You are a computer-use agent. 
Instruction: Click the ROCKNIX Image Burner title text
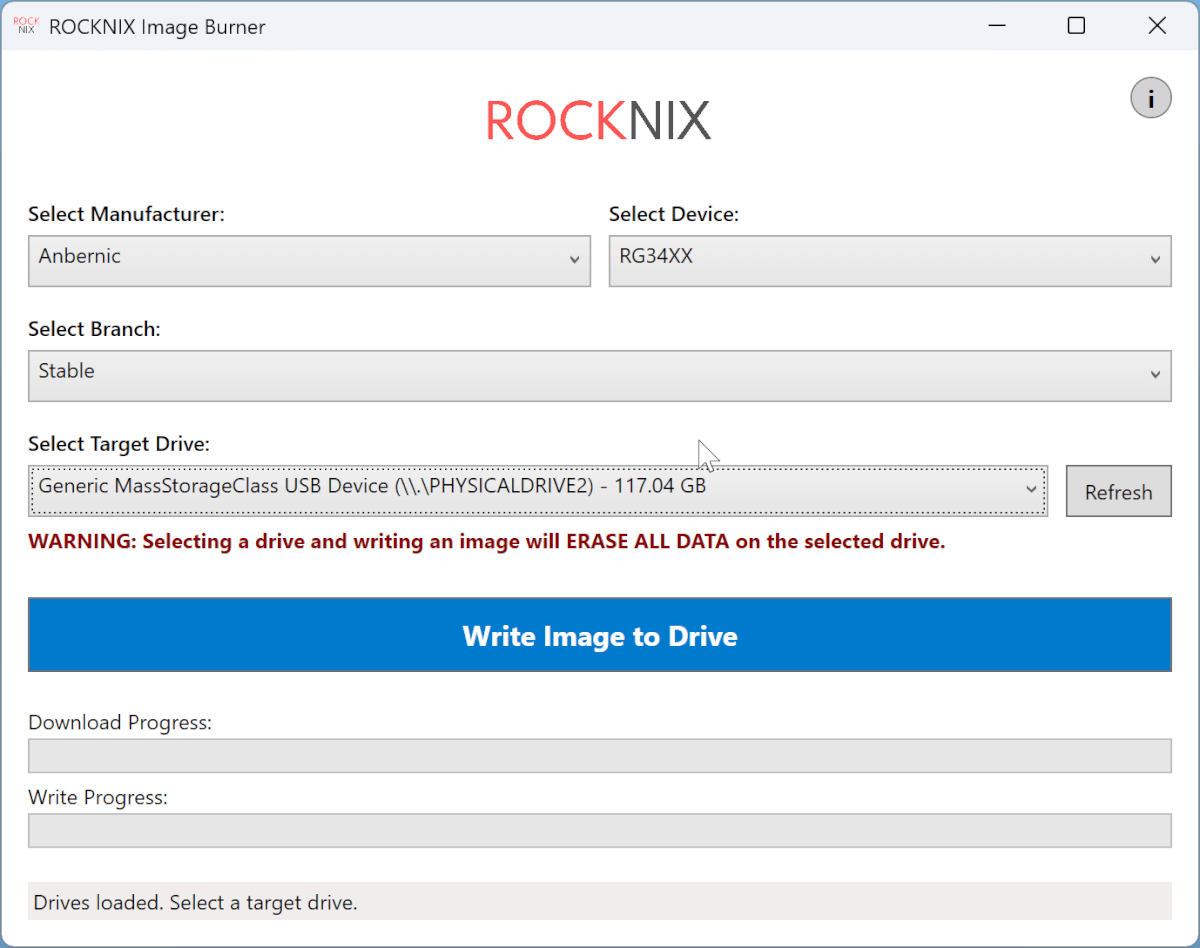pos(158,26)
